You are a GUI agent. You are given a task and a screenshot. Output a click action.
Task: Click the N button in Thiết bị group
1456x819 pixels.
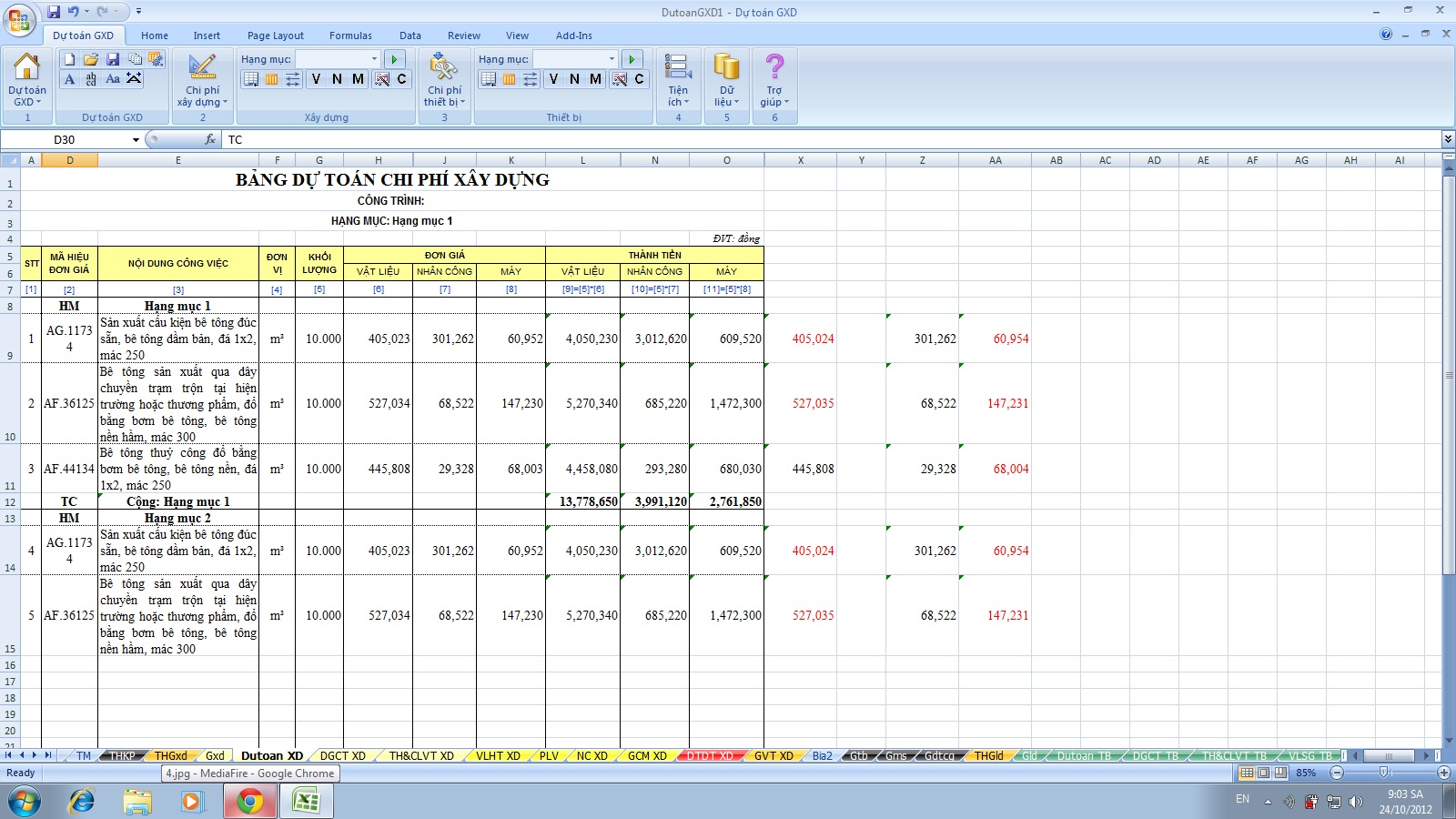tap(574, 79)
